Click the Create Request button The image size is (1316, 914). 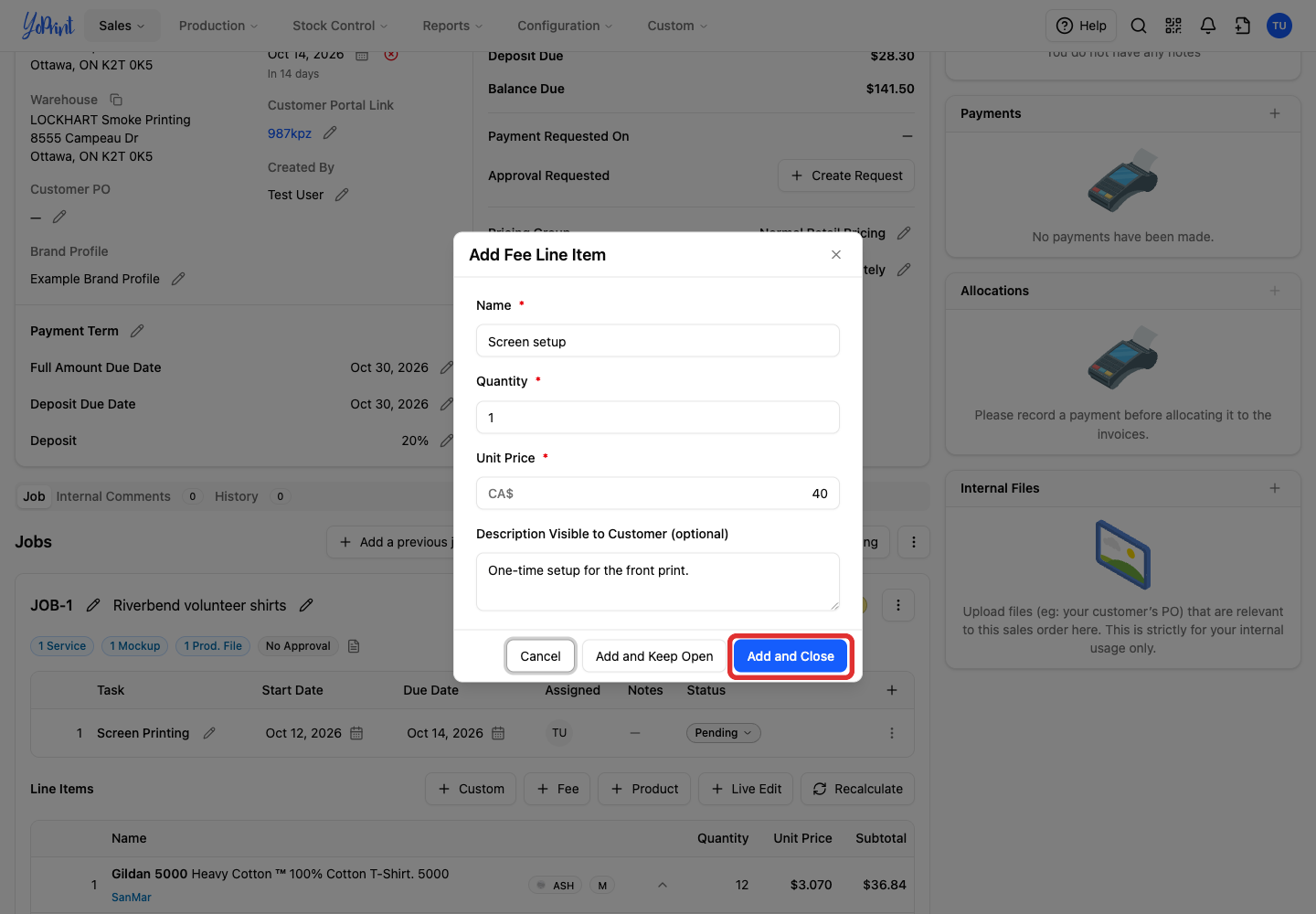[846, 175]
